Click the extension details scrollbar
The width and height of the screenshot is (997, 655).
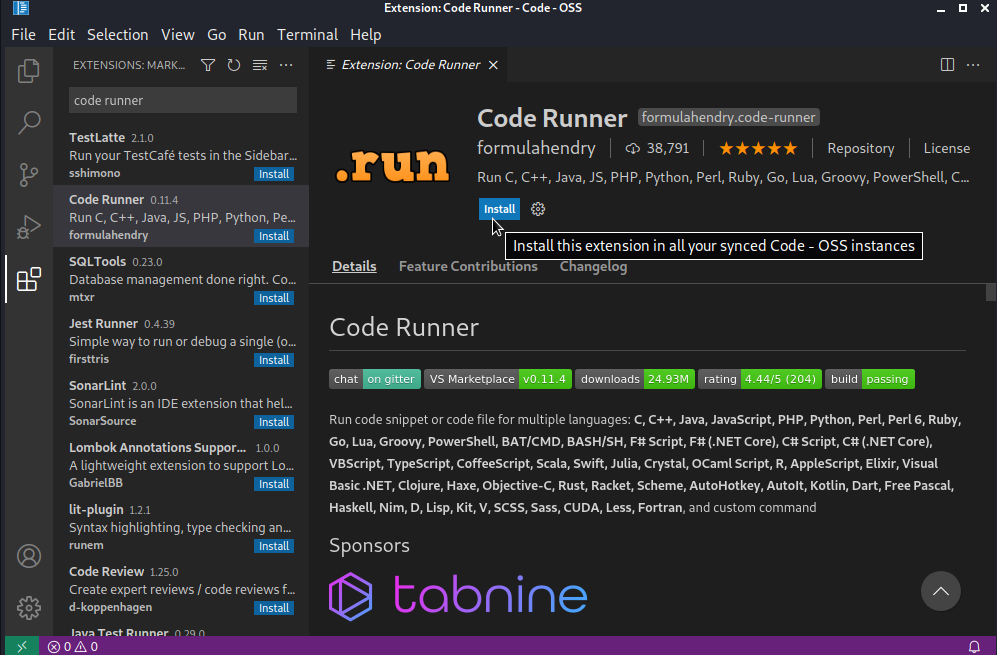(x=991, y=293)
